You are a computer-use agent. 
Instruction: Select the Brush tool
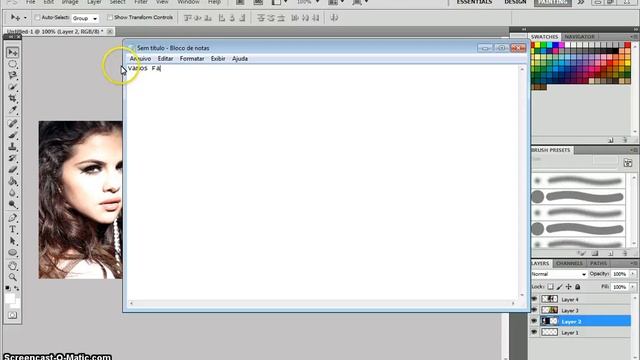click(x=13, y=135)
